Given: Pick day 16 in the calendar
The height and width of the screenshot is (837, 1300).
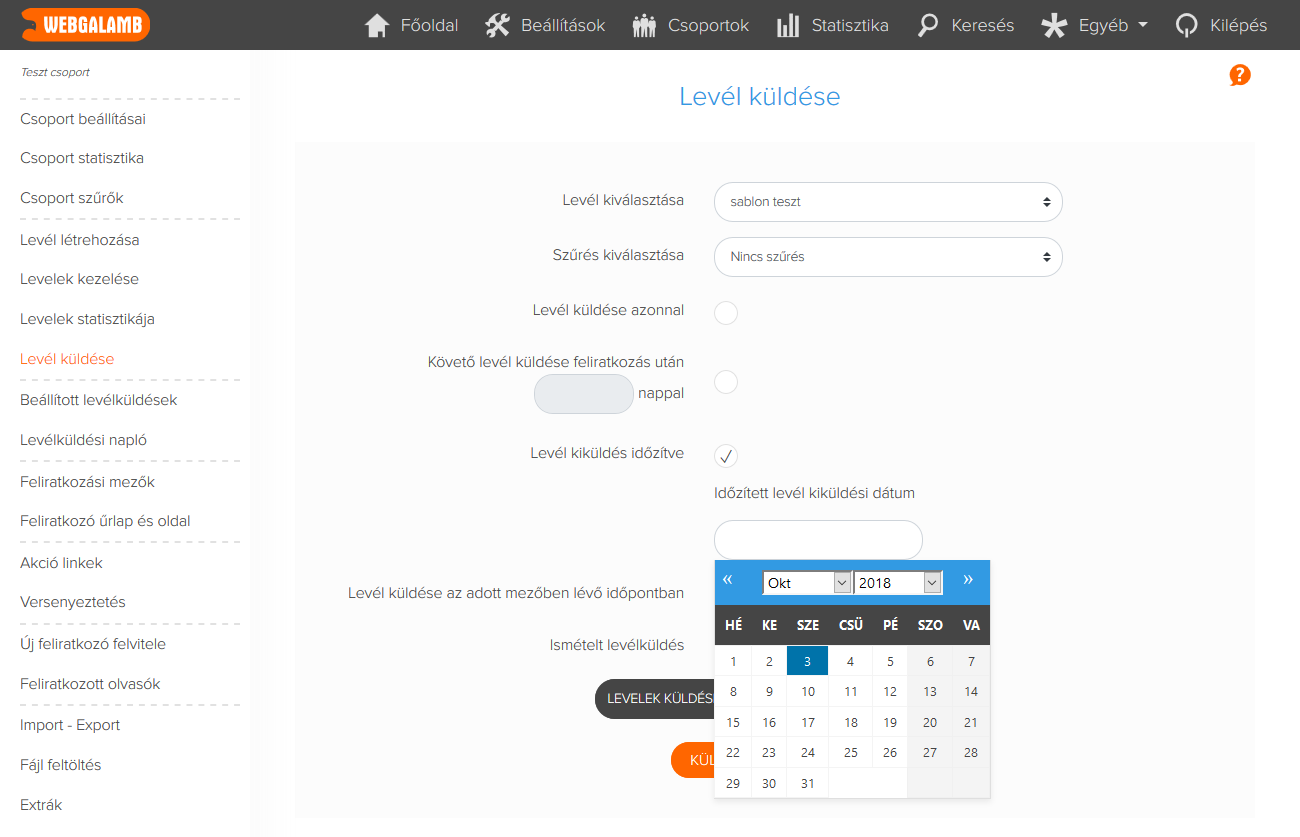Looking at the screenshot, I should pos(769,723).
